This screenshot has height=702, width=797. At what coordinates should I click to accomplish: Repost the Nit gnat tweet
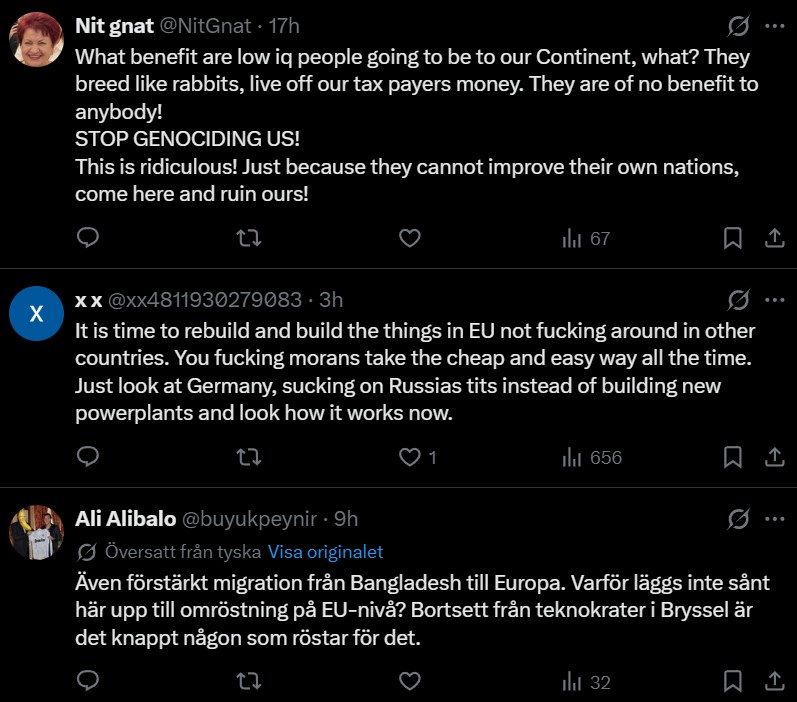248,238
